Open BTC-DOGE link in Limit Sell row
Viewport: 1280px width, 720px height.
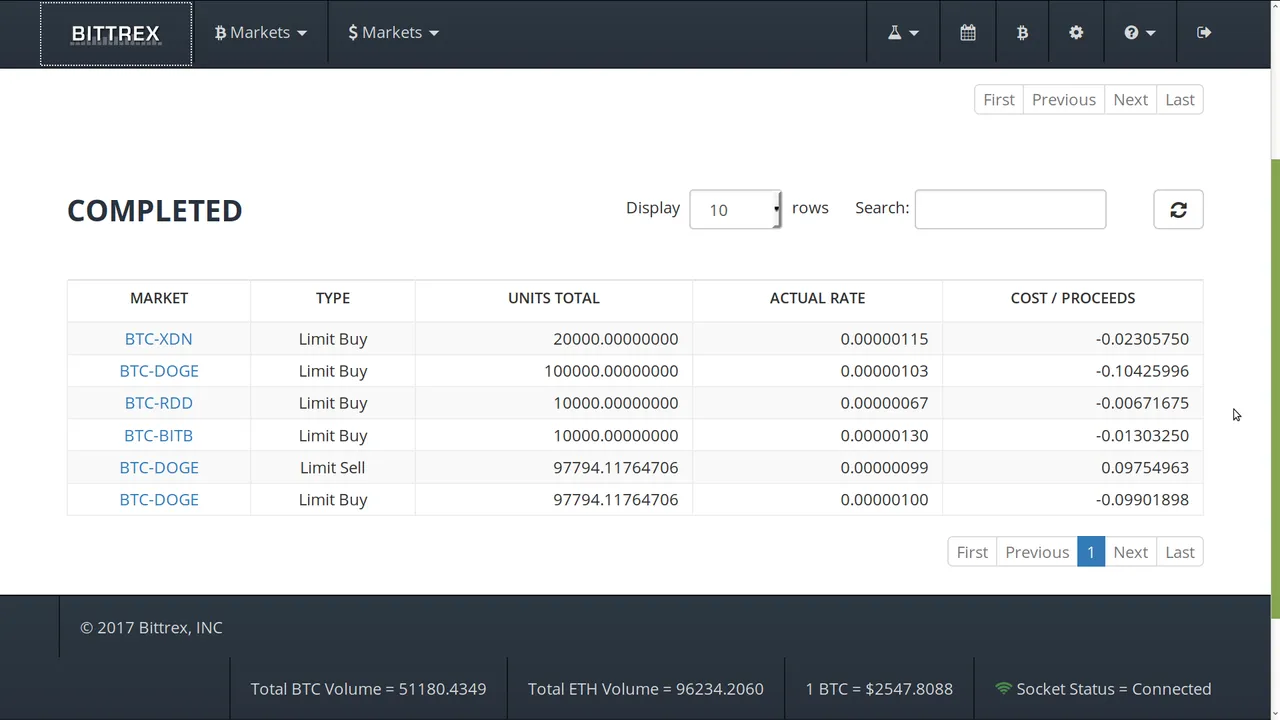(x=159, y=468)
